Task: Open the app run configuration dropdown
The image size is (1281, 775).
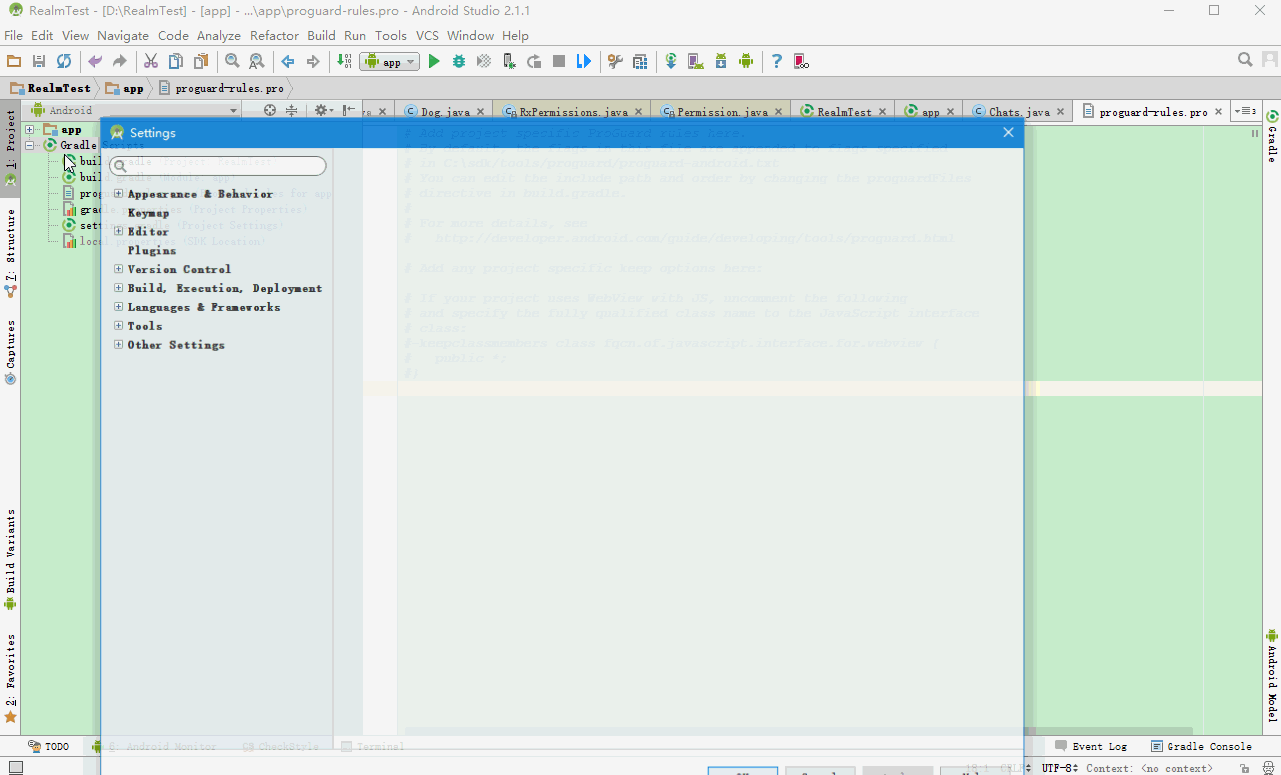Action: pos(390,62)
